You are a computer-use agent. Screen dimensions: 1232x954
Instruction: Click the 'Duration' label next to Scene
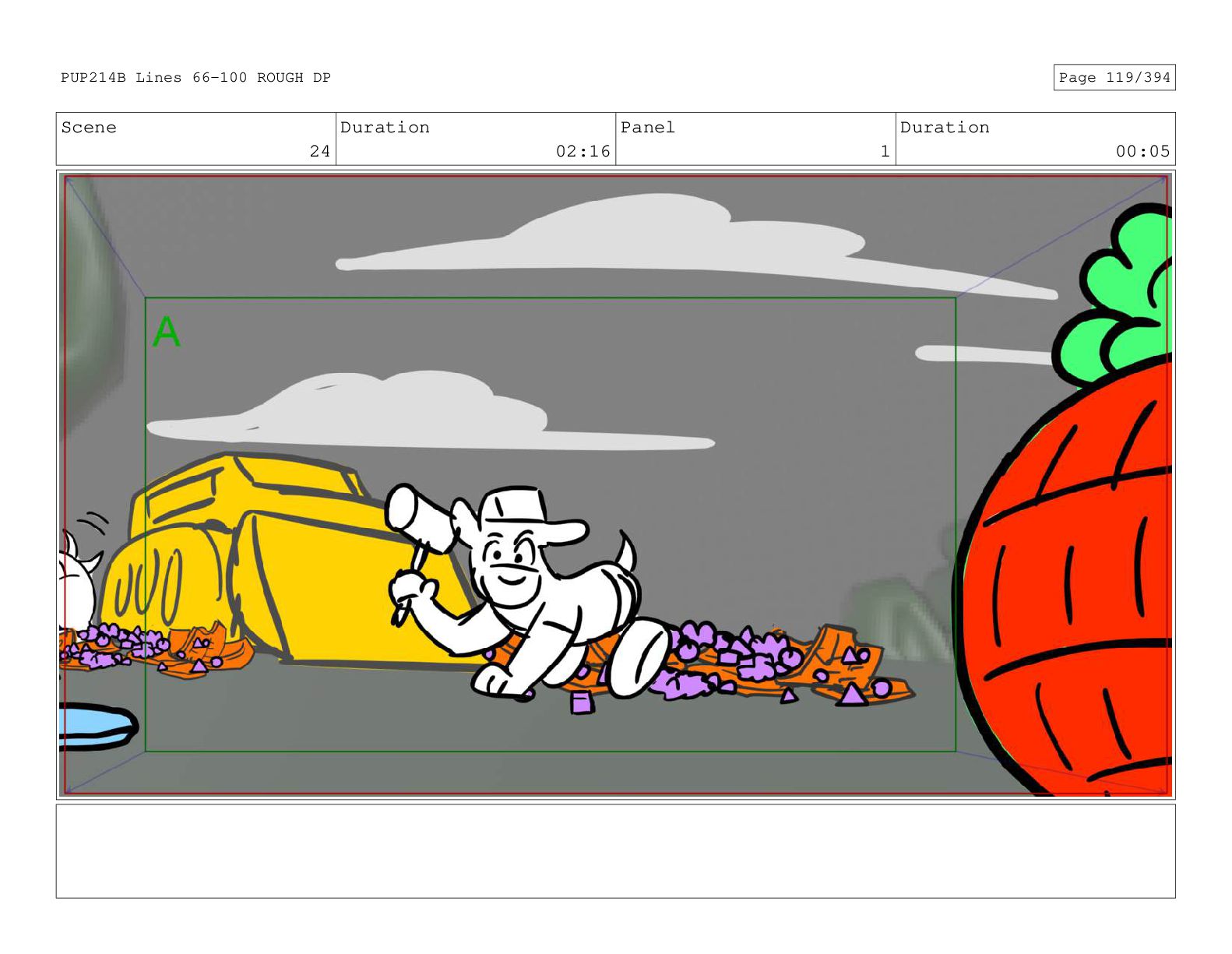pyautogui.click(x=385, y=127)
